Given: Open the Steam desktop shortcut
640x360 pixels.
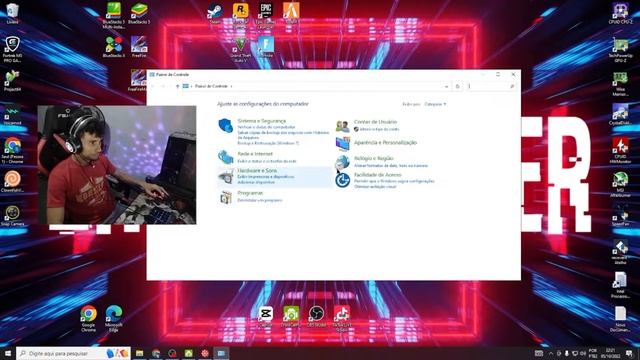Looking at the screenshot, I should click(215, 13).
